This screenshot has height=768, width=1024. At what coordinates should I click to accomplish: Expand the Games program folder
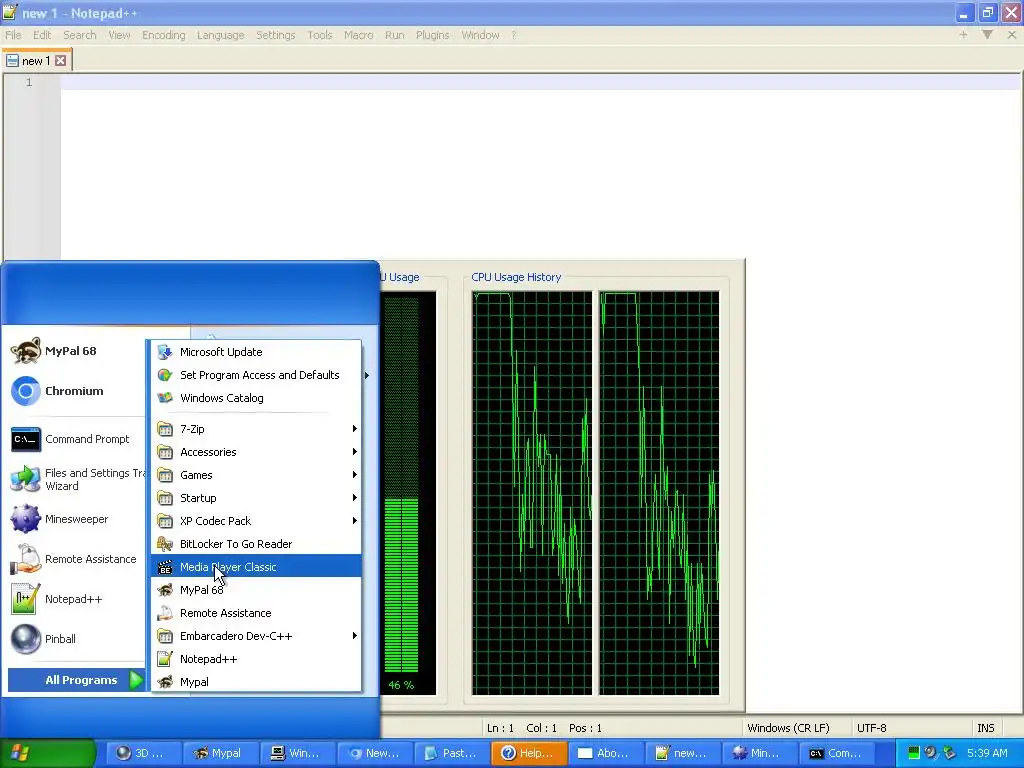[256, 475]
